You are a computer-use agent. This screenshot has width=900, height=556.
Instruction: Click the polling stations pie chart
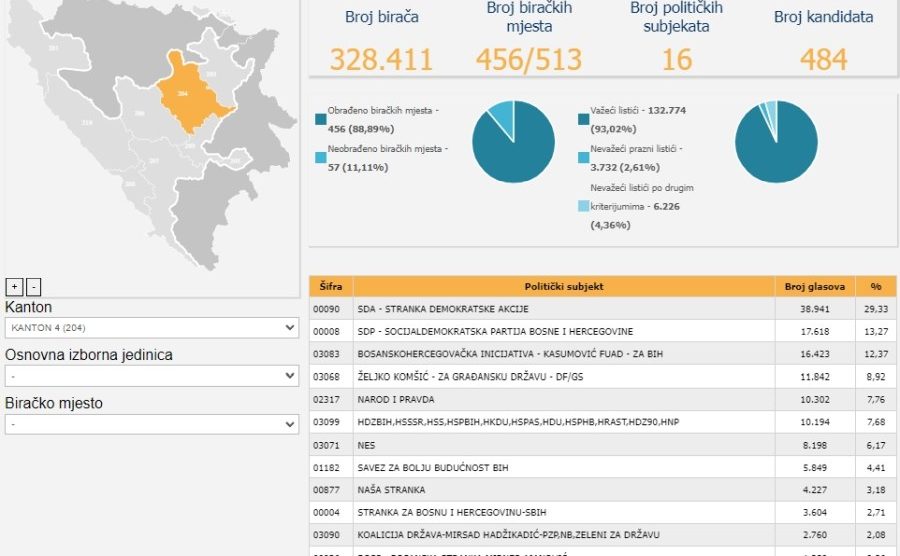click(513, 142)
